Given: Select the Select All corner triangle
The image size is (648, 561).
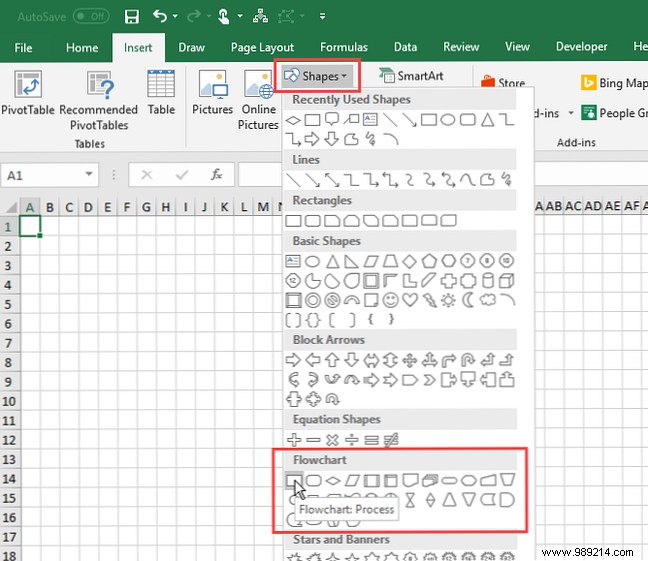Looking at the screenshot, I should coord(11,206).
